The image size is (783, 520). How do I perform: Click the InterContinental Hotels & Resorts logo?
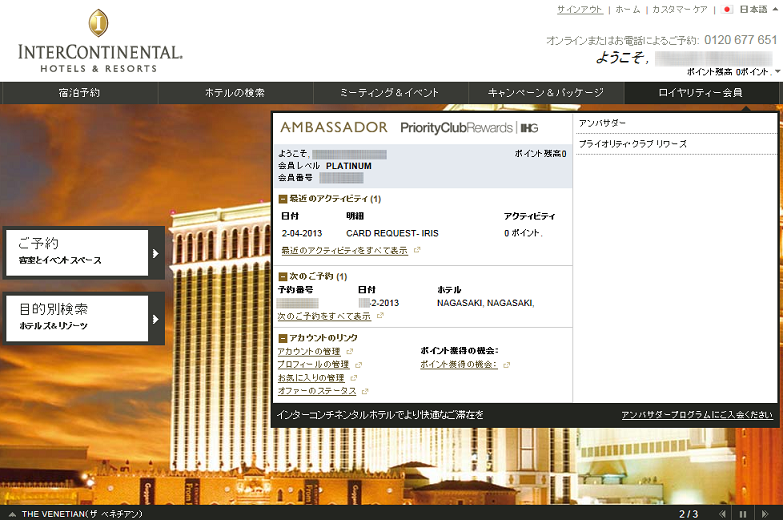coord(100,41)
